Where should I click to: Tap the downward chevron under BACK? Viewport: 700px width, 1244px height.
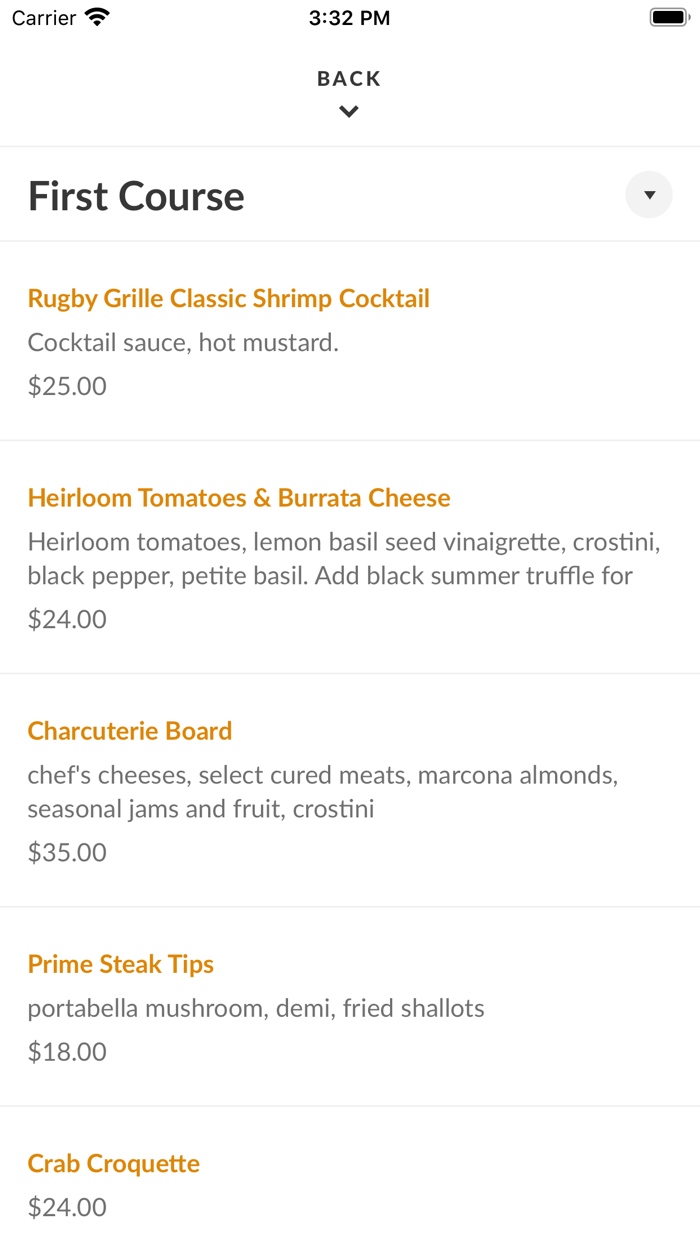coord(348,111)
